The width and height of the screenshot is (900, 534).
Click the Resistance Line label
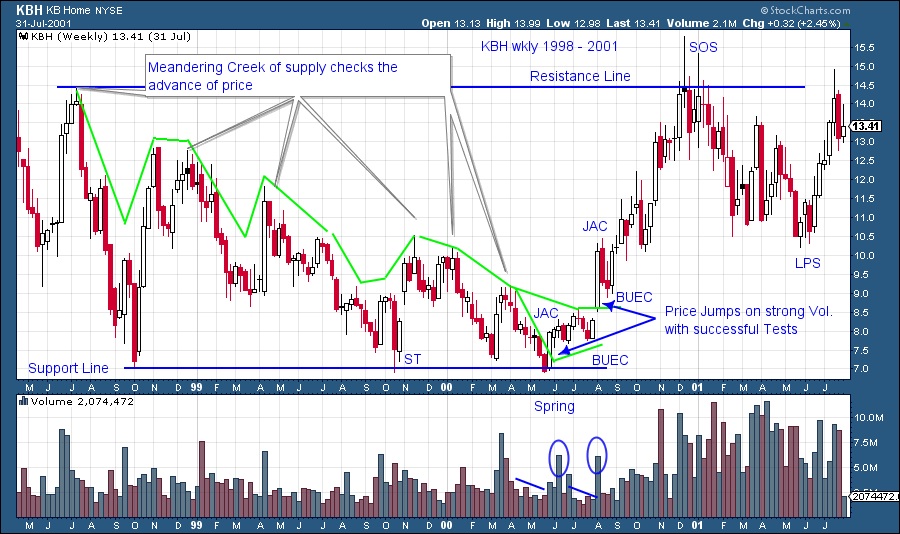pyautogui.click(x=580, y=76)
